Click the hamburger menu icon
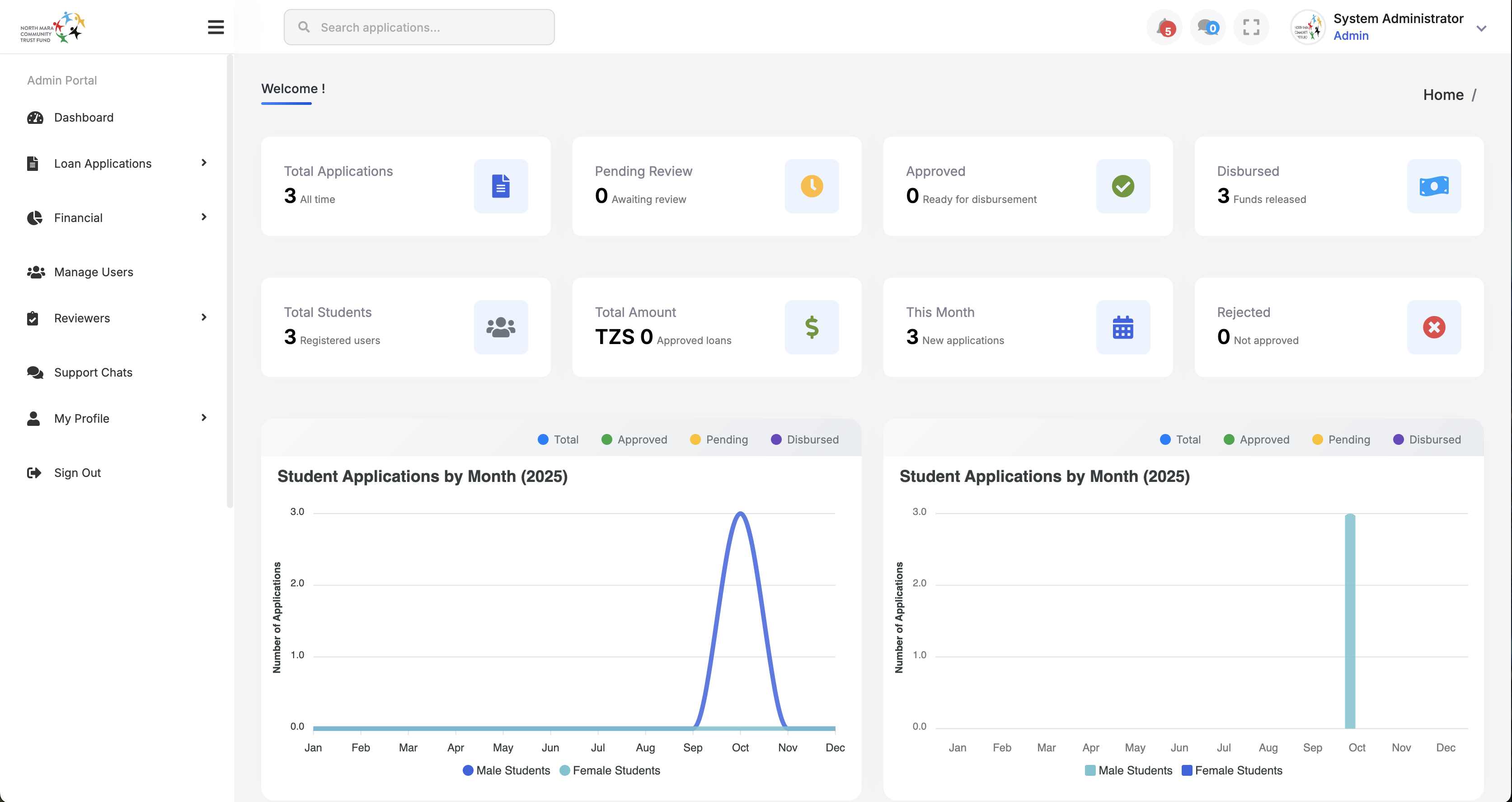Screen dimensions: 1512x802 pos(216,27)
